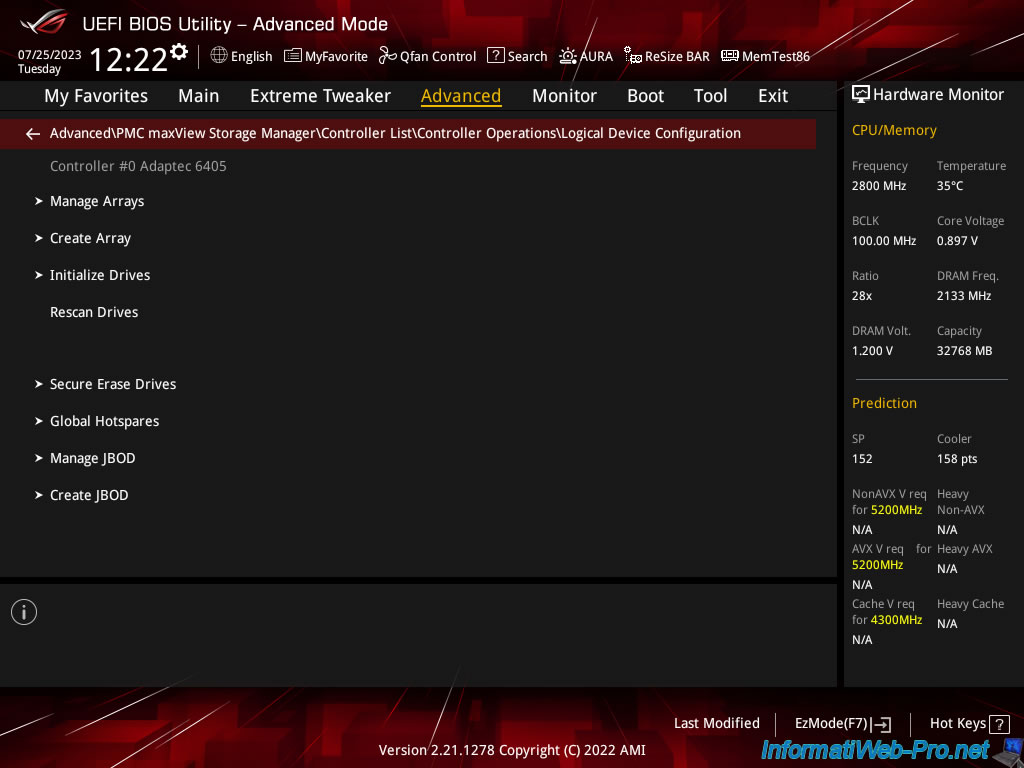The height and width of the screenshot is (768, 1024).
Task: Click the Qfan Control label
Action: 438,57
